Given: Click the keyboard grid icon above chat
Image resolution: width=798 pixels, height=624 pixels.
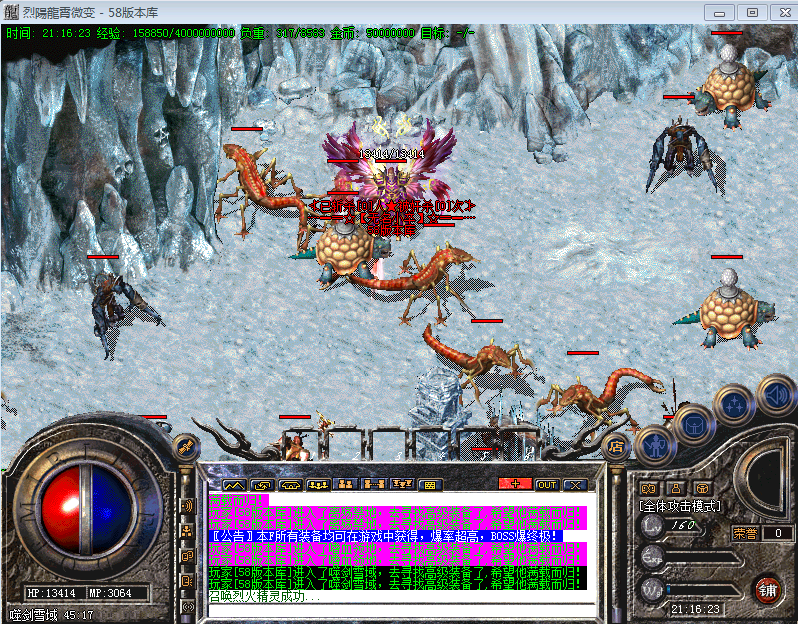Looking at the screenshot, I should coord(430,485).
